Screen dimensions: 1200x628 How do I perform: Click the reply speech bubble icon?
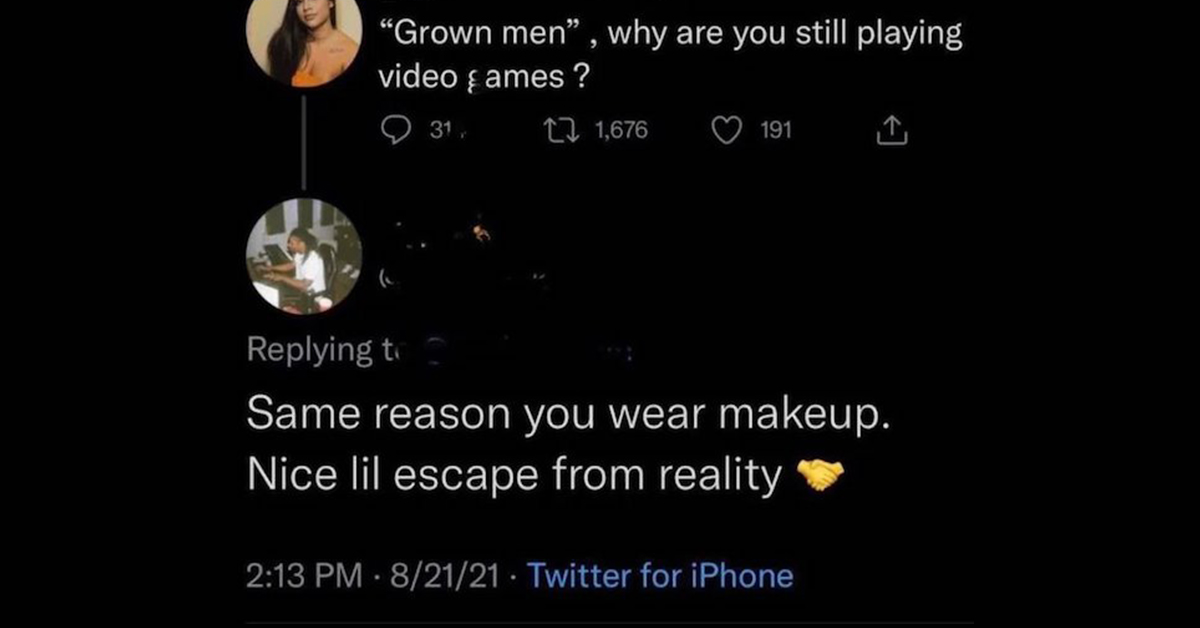pyautogui.click(x=397, y=130)
